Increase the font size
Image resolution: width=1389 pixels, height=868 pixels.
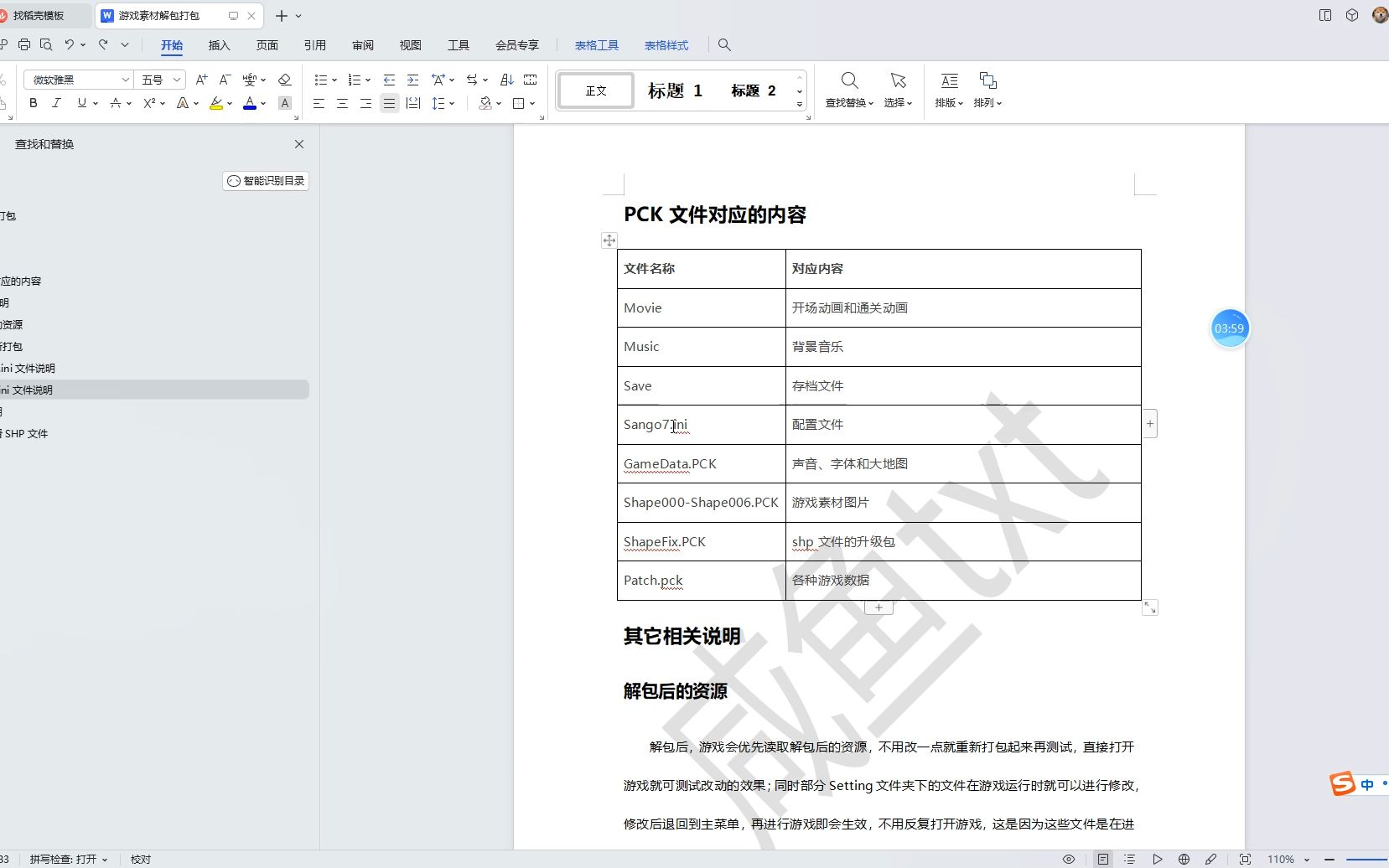pos(201,80)
